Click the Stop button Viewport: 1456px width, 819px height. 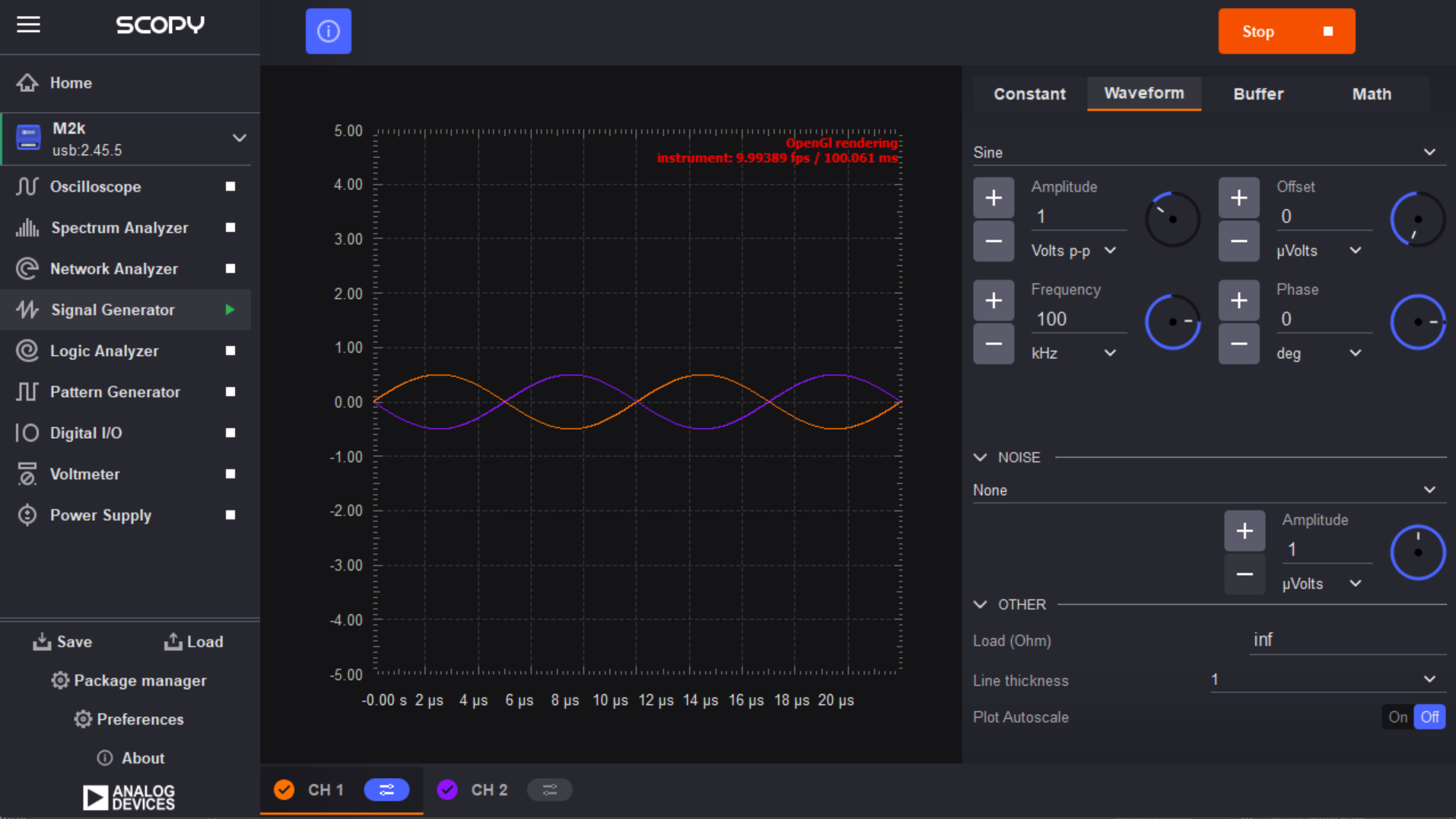pos(1286,31)
